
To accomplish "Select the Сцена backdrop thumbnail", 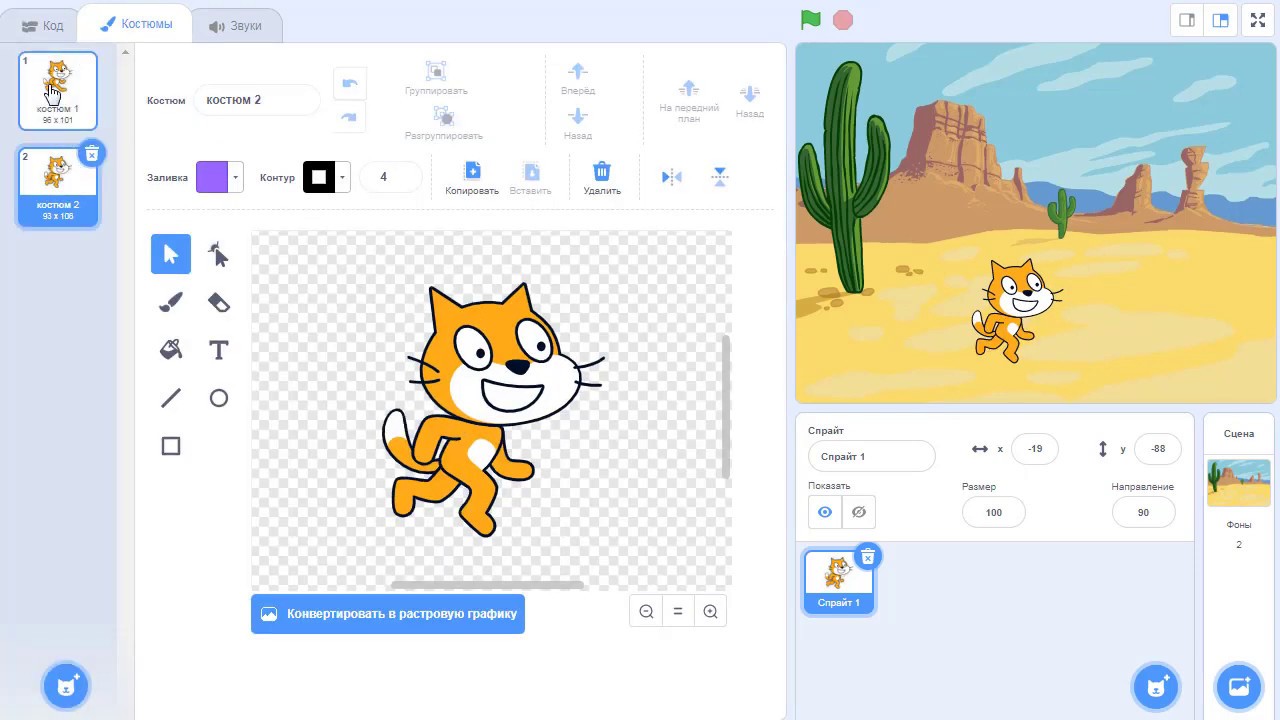I will click(1239, 483).
